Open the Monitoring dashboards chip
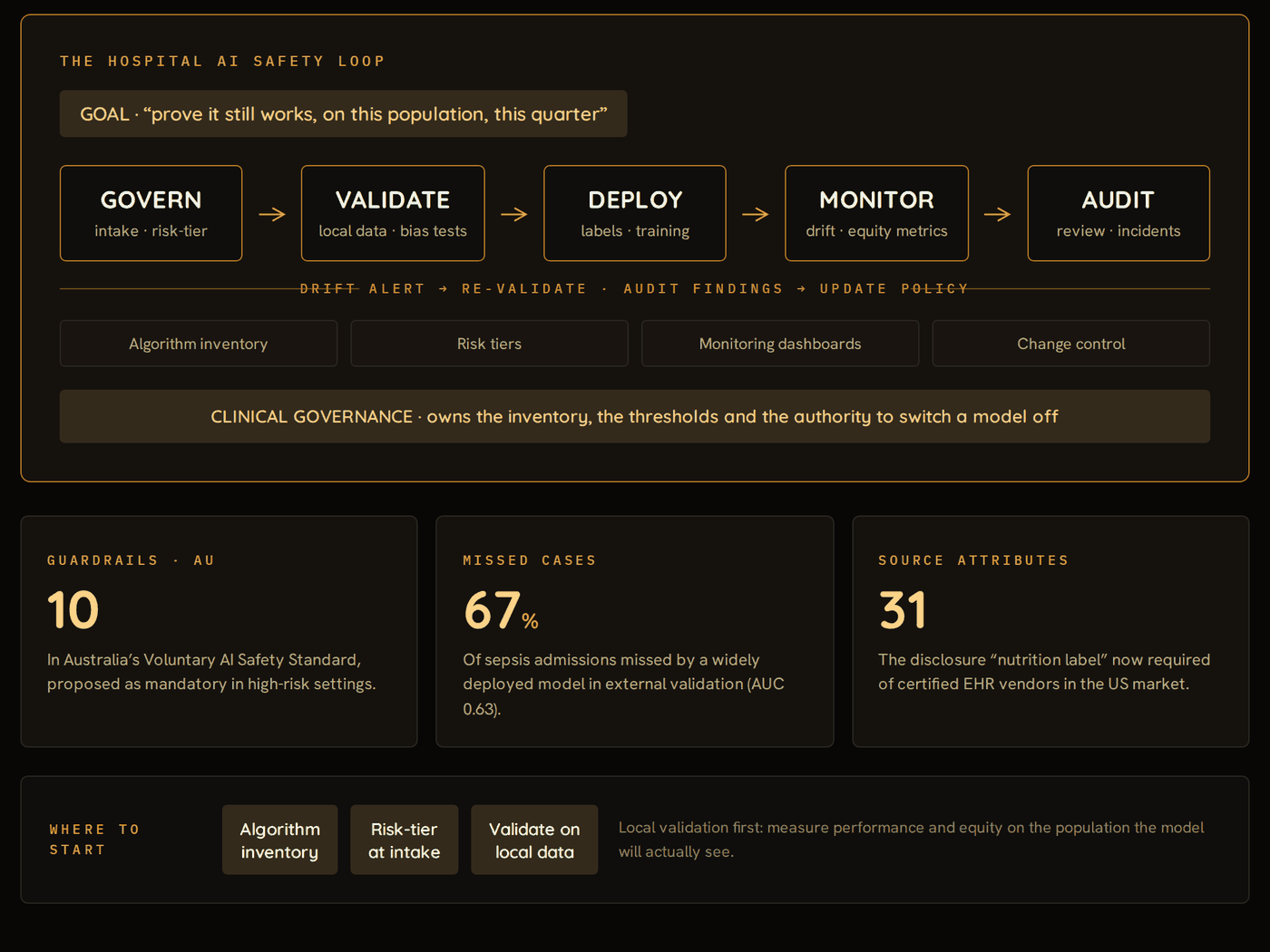Image resolution: width=1270 pixels, height=952 pixels. tap(780, 344)
